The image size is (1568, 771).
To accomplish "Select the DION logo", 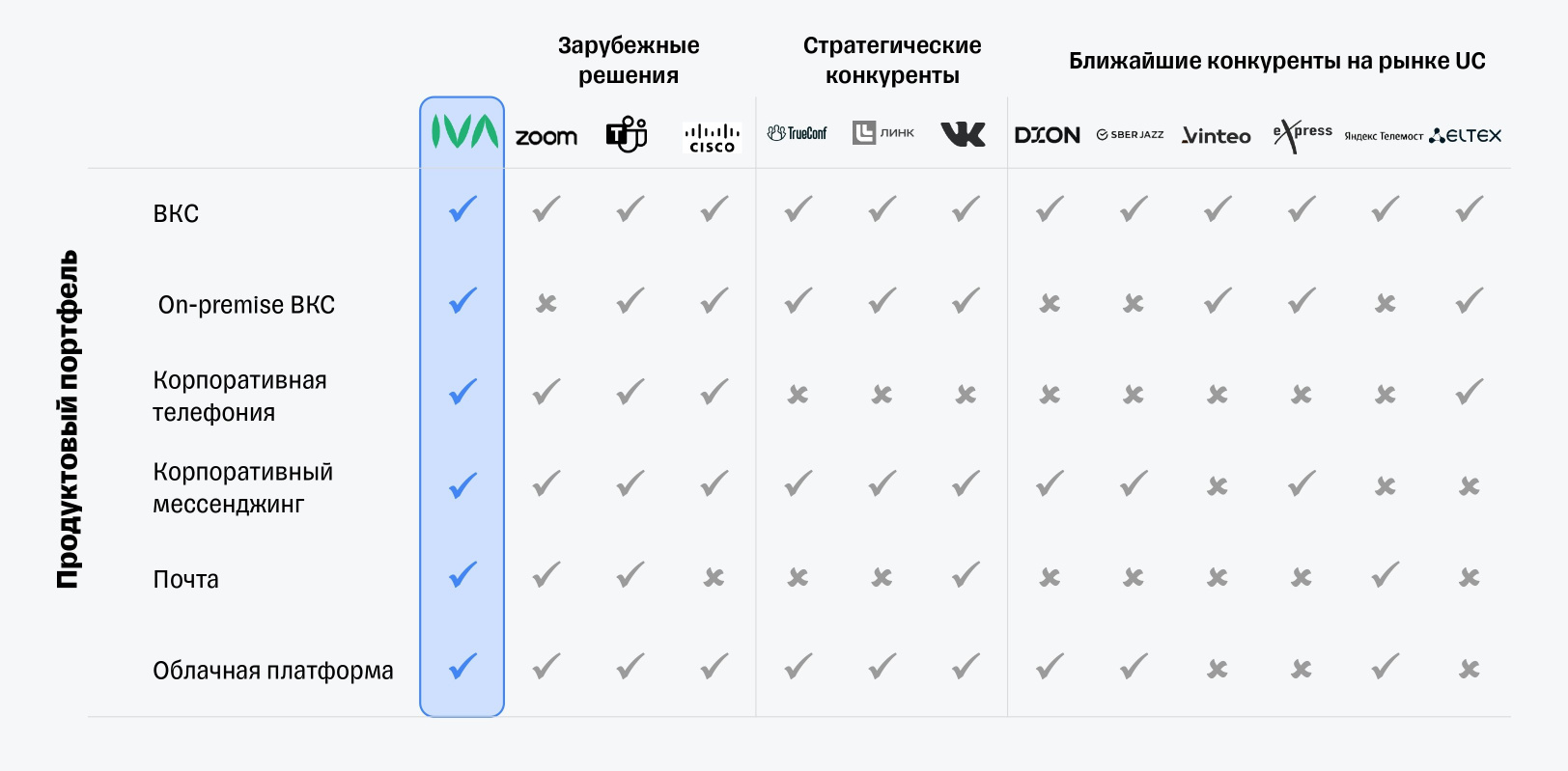I will click(1048, 135).
